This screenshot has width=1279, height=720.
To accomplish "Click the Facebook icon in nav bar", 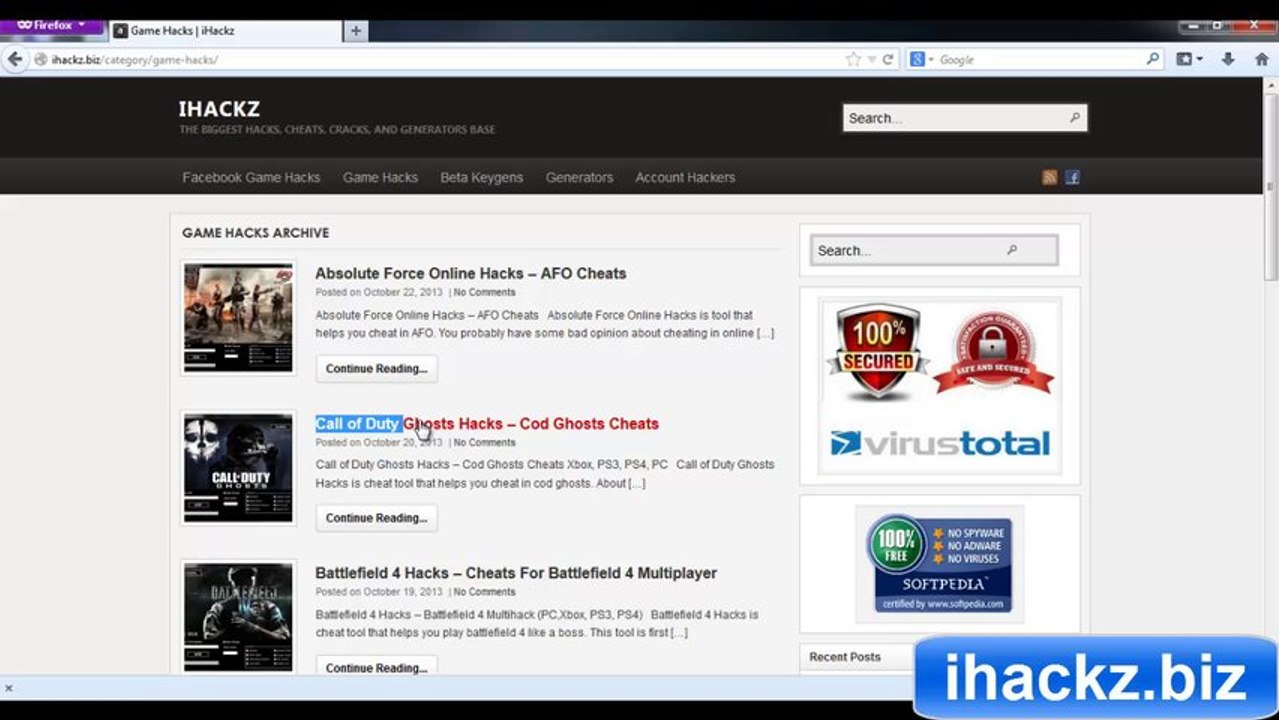I will 1072,177.
